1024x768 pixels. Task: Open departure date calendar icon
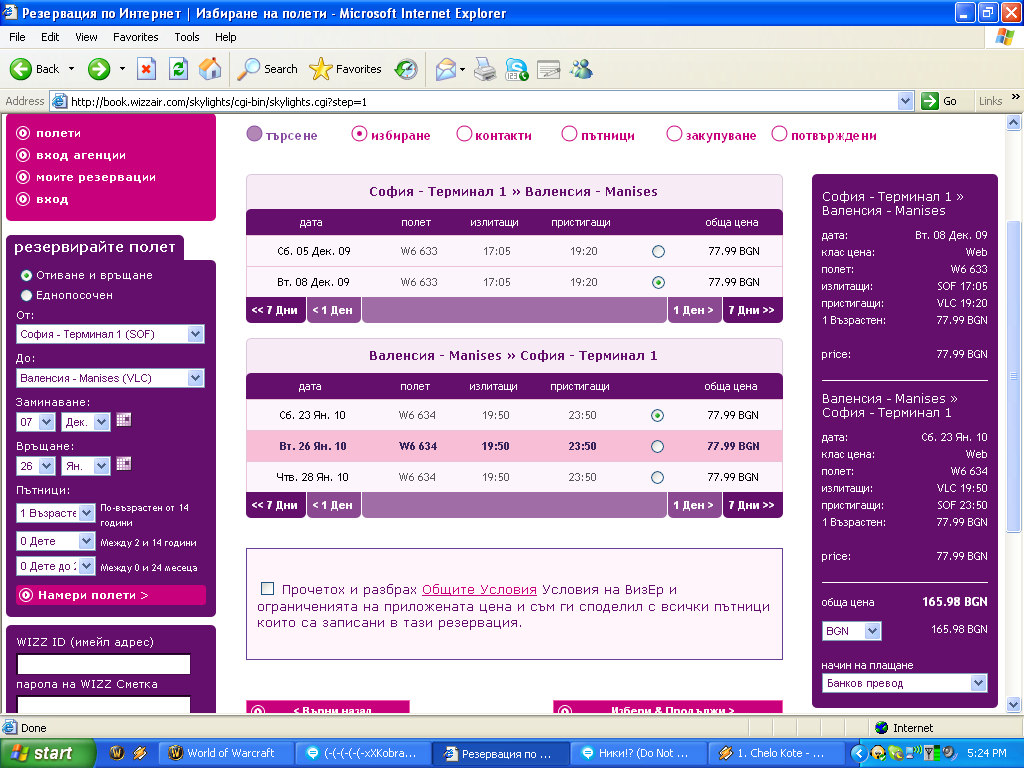[123, 420]
